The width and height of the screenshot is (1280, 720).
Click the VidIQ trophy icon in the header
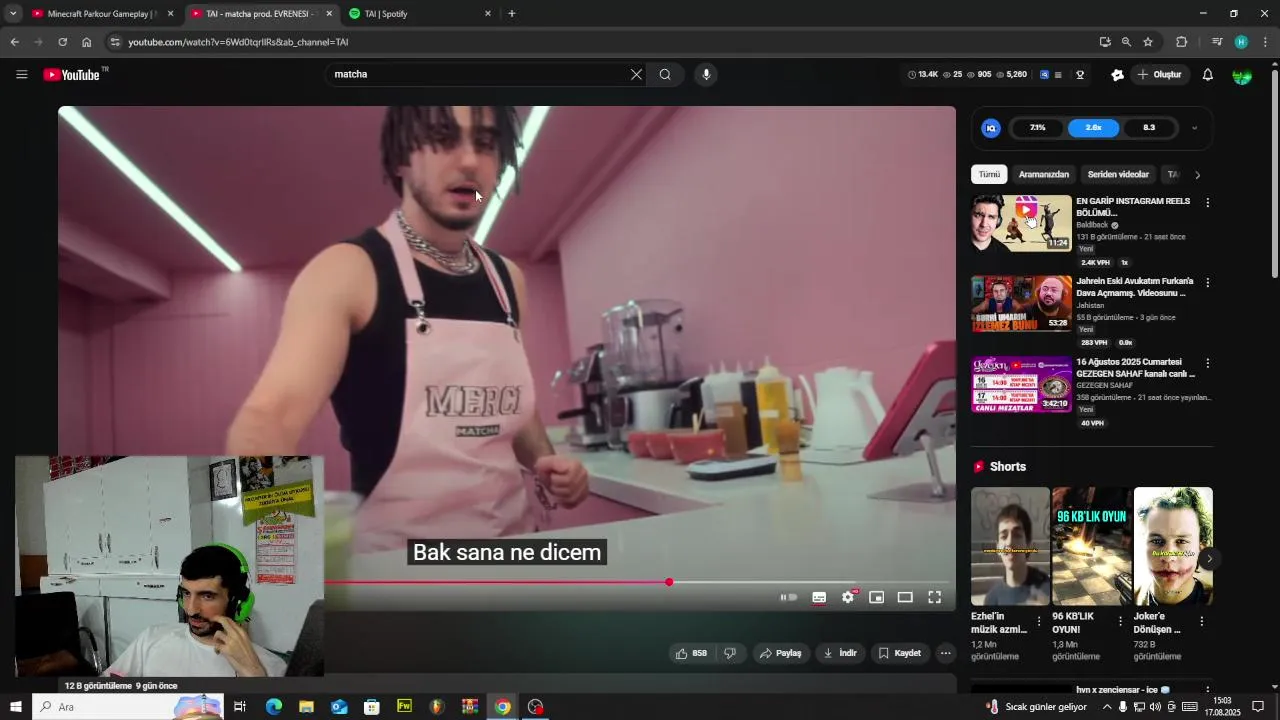[1080, 75]
